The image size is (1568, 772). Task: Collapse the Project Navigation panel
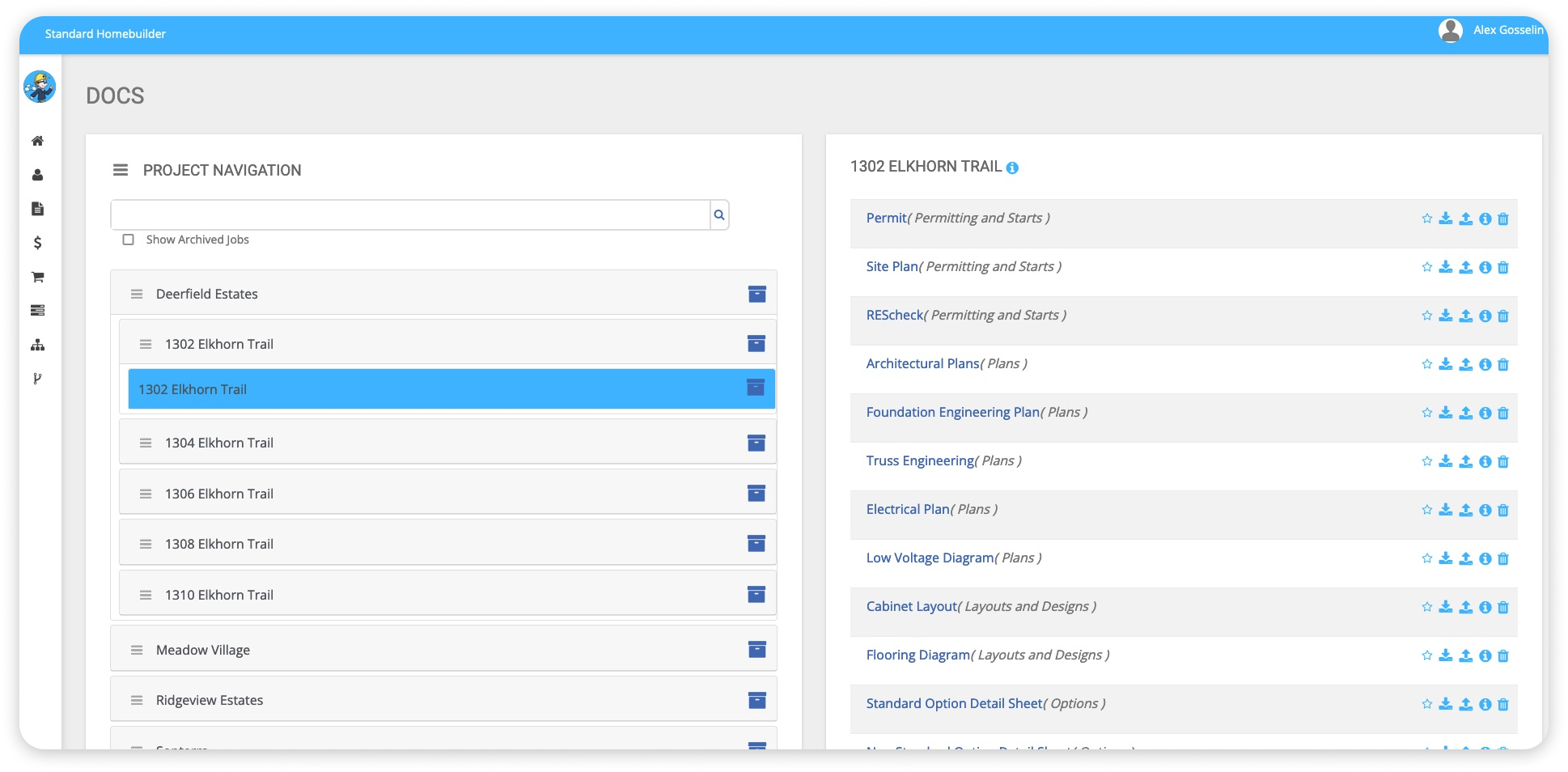click(x=120, y=170)
